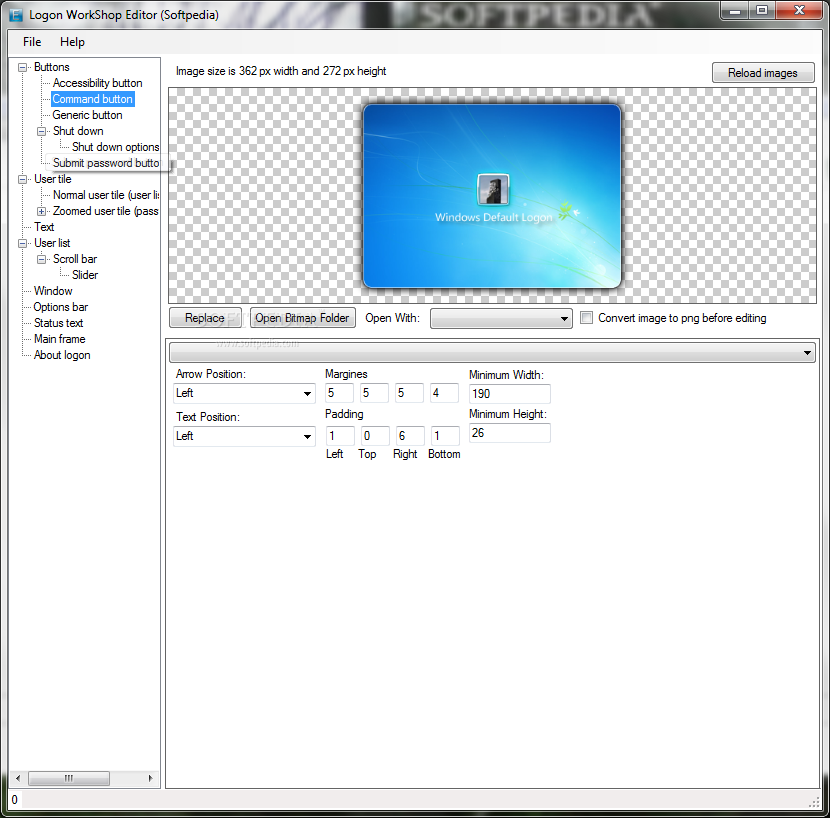Viewport: 830px width, 818px height.
Task: Click the Reload images button
Action: [763, 73]
